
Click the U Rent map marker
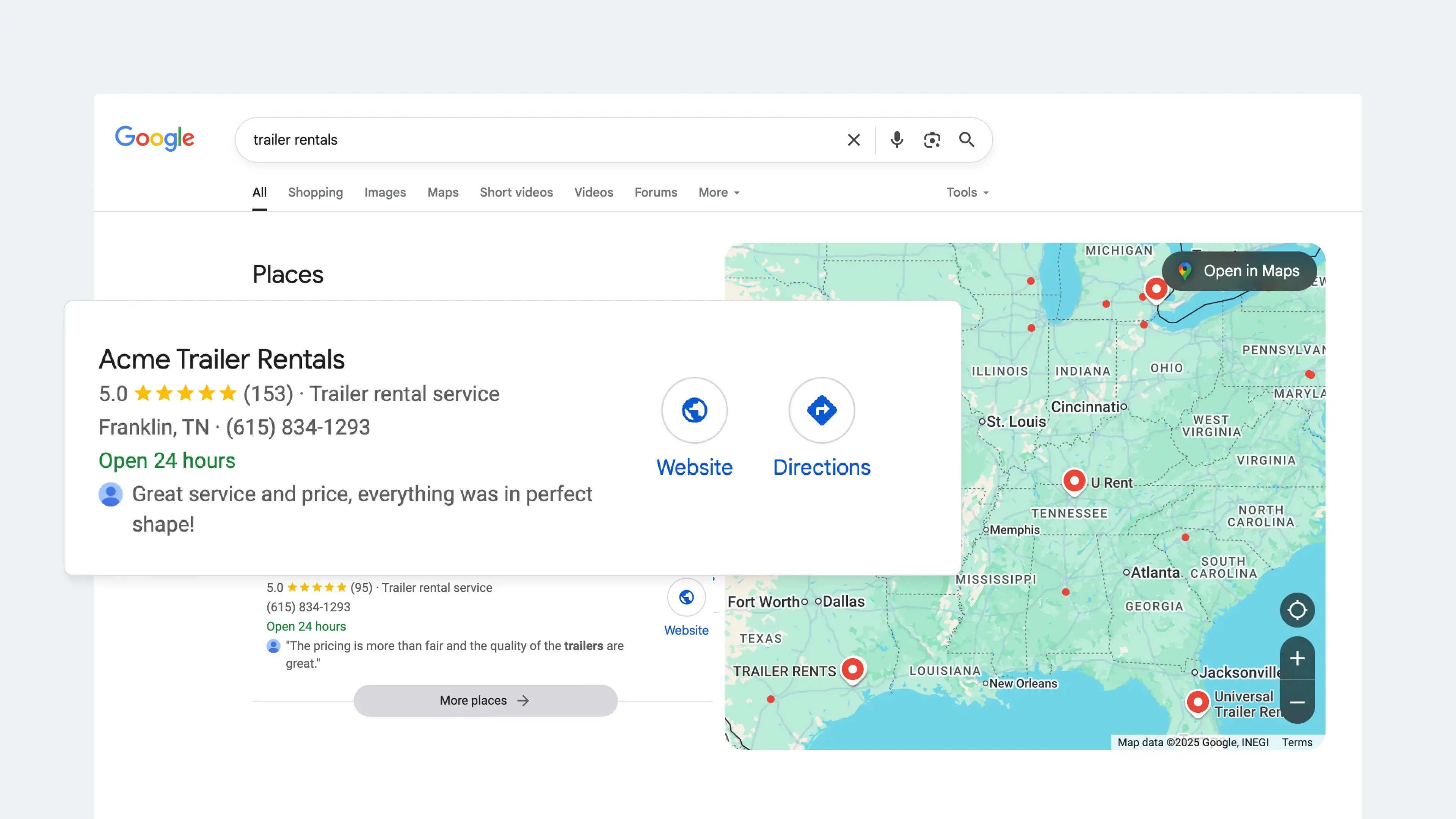1075,480
